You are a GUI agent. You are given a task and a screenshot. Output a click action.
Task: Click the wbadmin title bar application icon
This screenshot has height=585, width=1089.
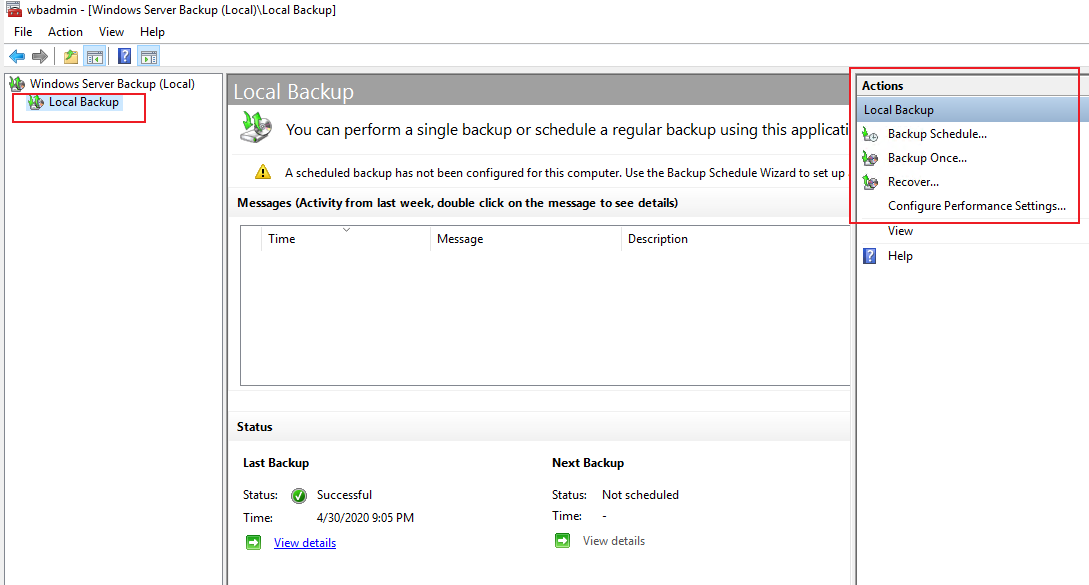[x=13, y=10]
